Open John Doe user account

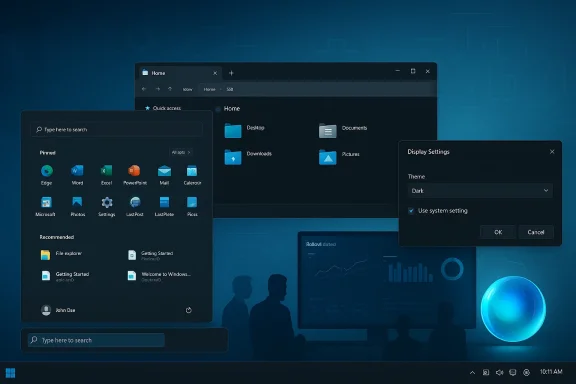point(58,310)
